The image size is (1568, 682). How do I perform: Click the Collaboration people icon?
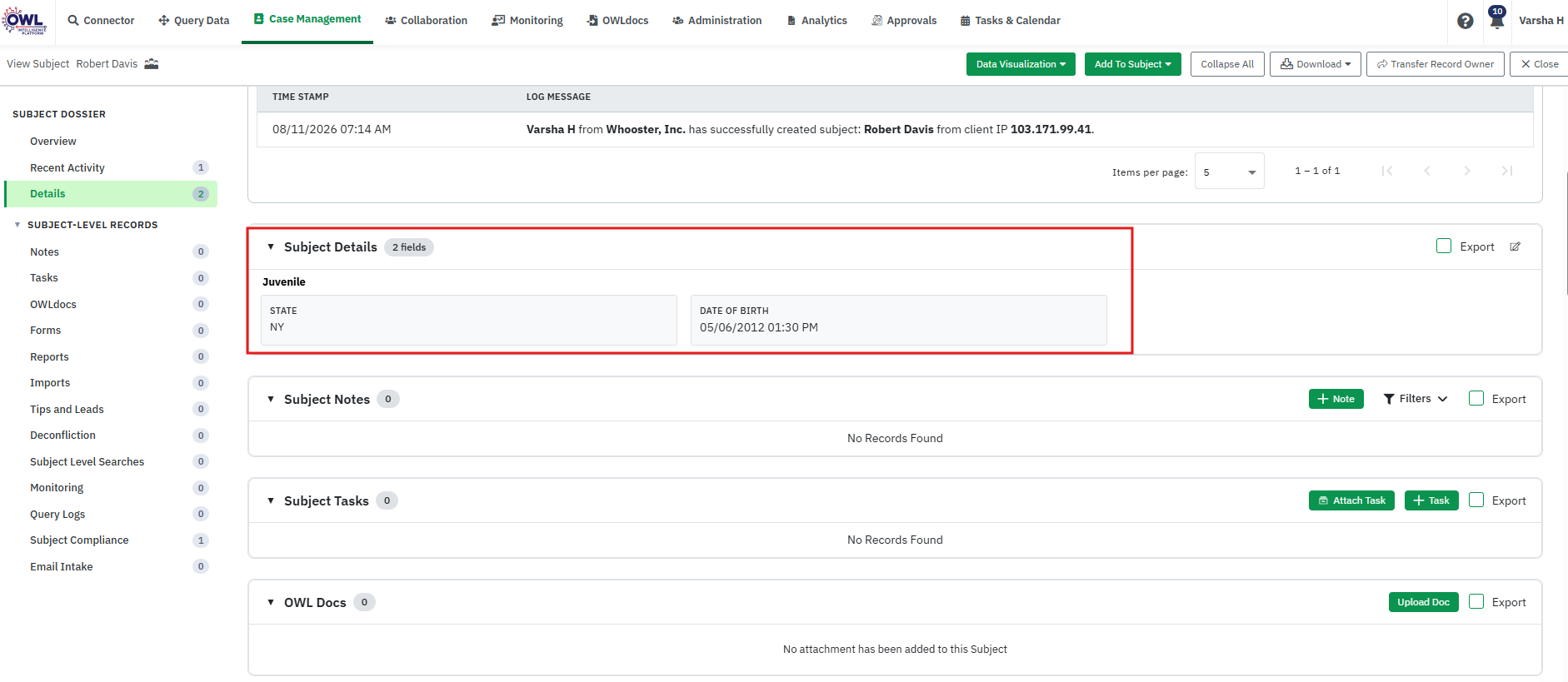tap(390, 20)
